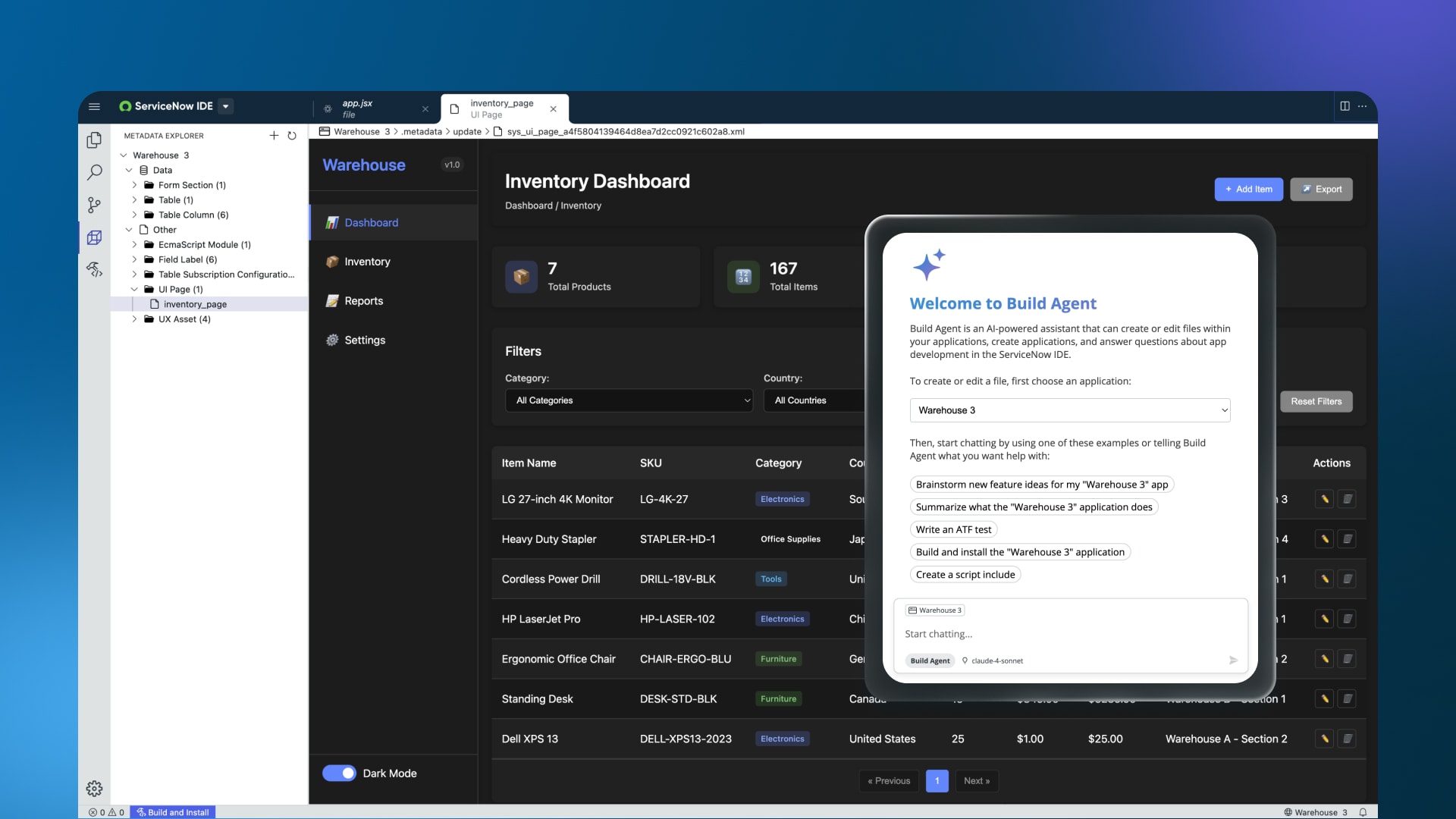
Task: Open the Source Control branch icon
Action: pos(94,205)
